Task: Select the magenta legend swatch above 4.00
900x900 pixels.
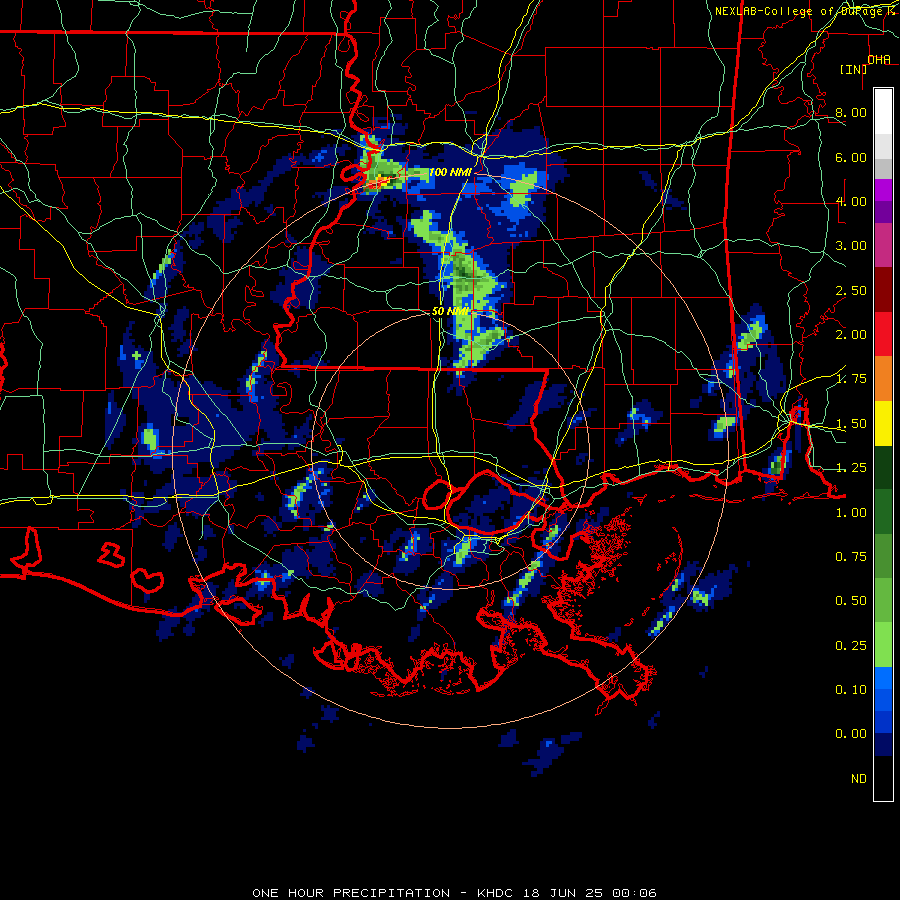Action: (x=883, y=190)
